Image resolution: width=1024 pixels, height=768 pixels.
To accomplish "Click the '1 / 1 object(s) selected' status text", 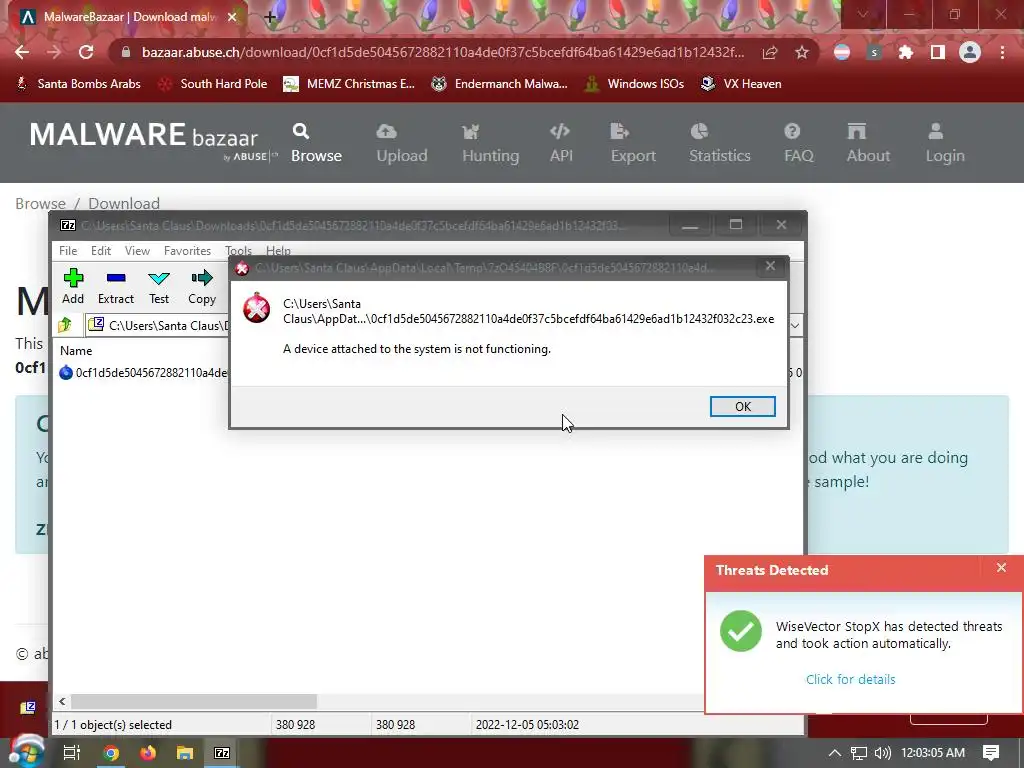I will (113, 725).
